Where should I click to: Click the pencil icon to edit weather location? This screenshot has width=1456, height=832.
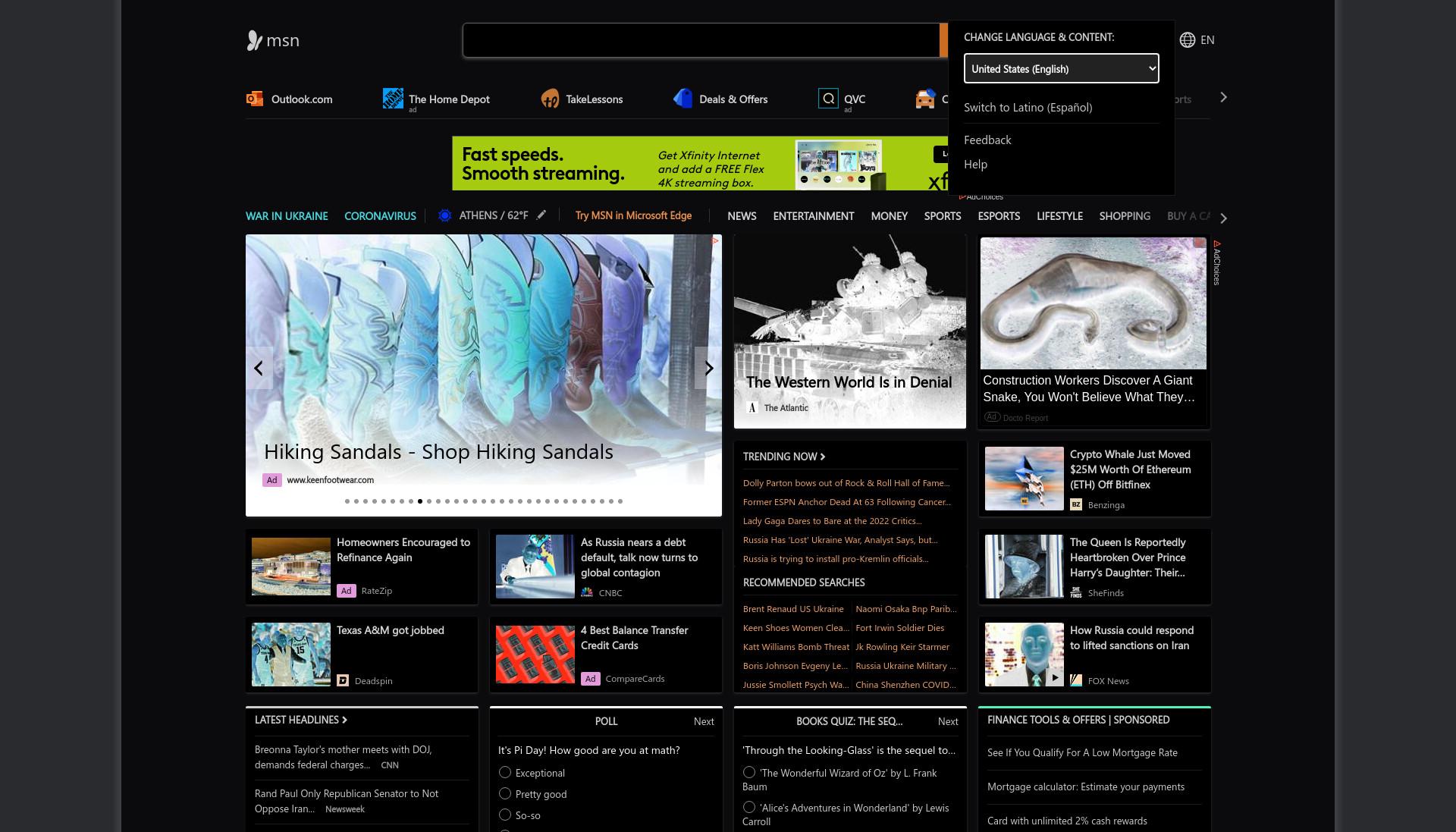pyautogui.click(x=541, y=215)
